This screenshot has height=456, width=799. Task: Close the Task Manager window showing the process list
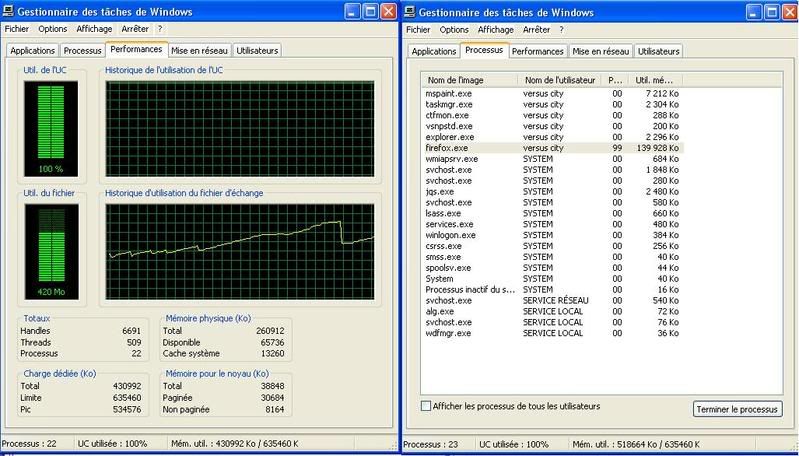pos(788,11)
